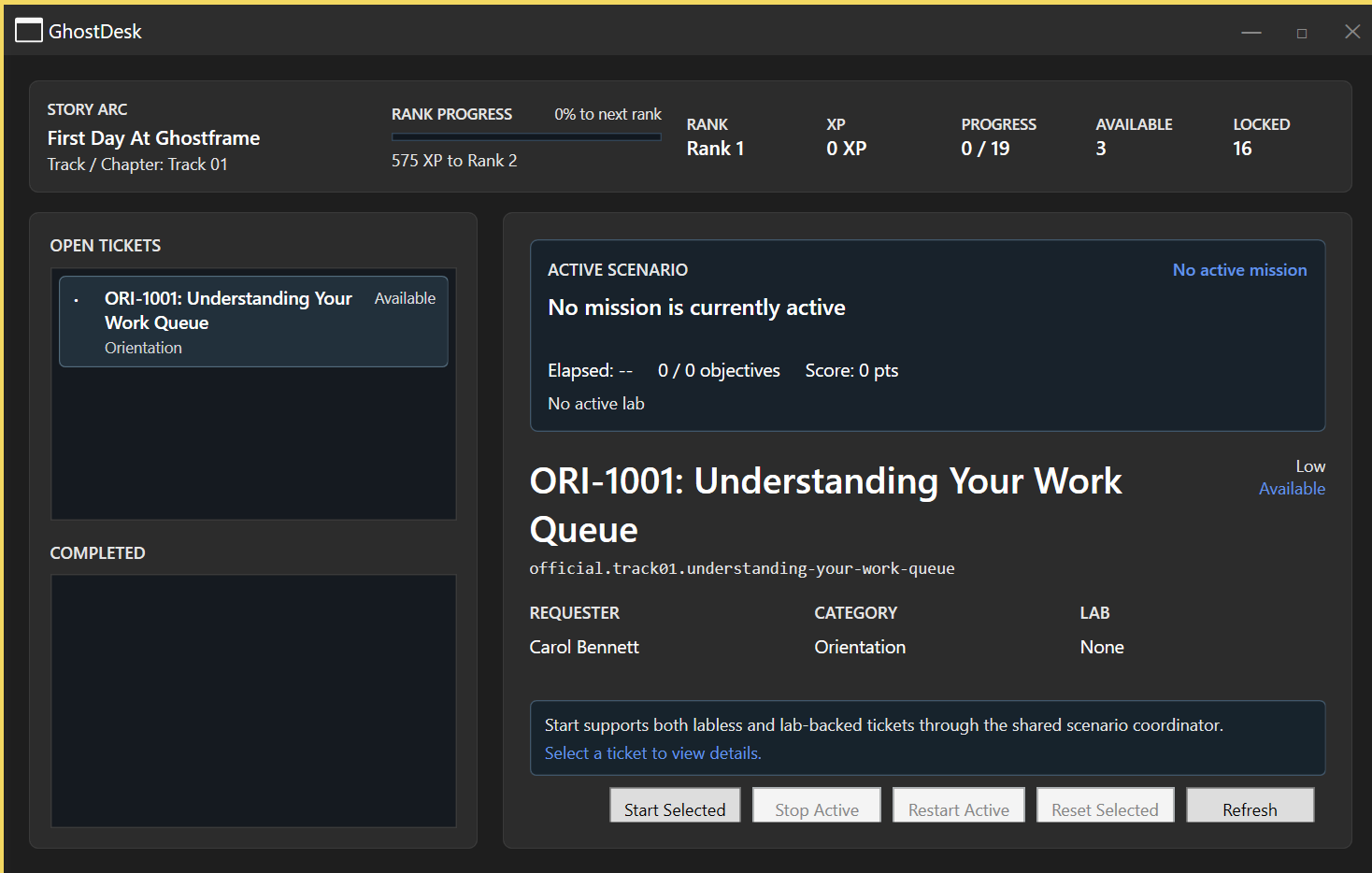The height and width of the screenshot is (873, 1372).
Task: Minimize the GhostDesk window
Action: pyautogui.click(x=1251, y=32)
